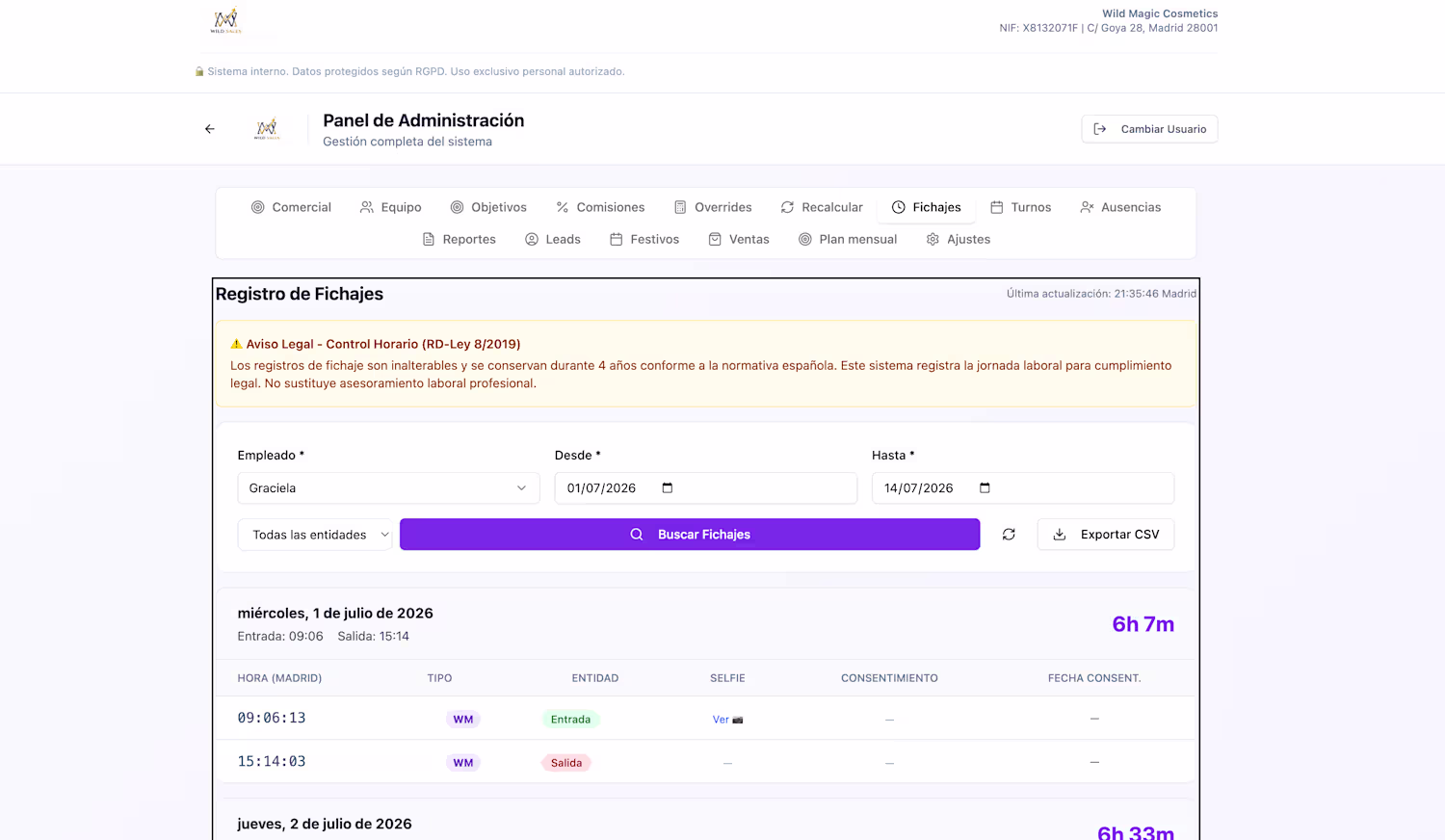The width and height of the screenshot is (1445, 840).
Task: Open the Desde calendar picker icon
Action: coord(668,487)
